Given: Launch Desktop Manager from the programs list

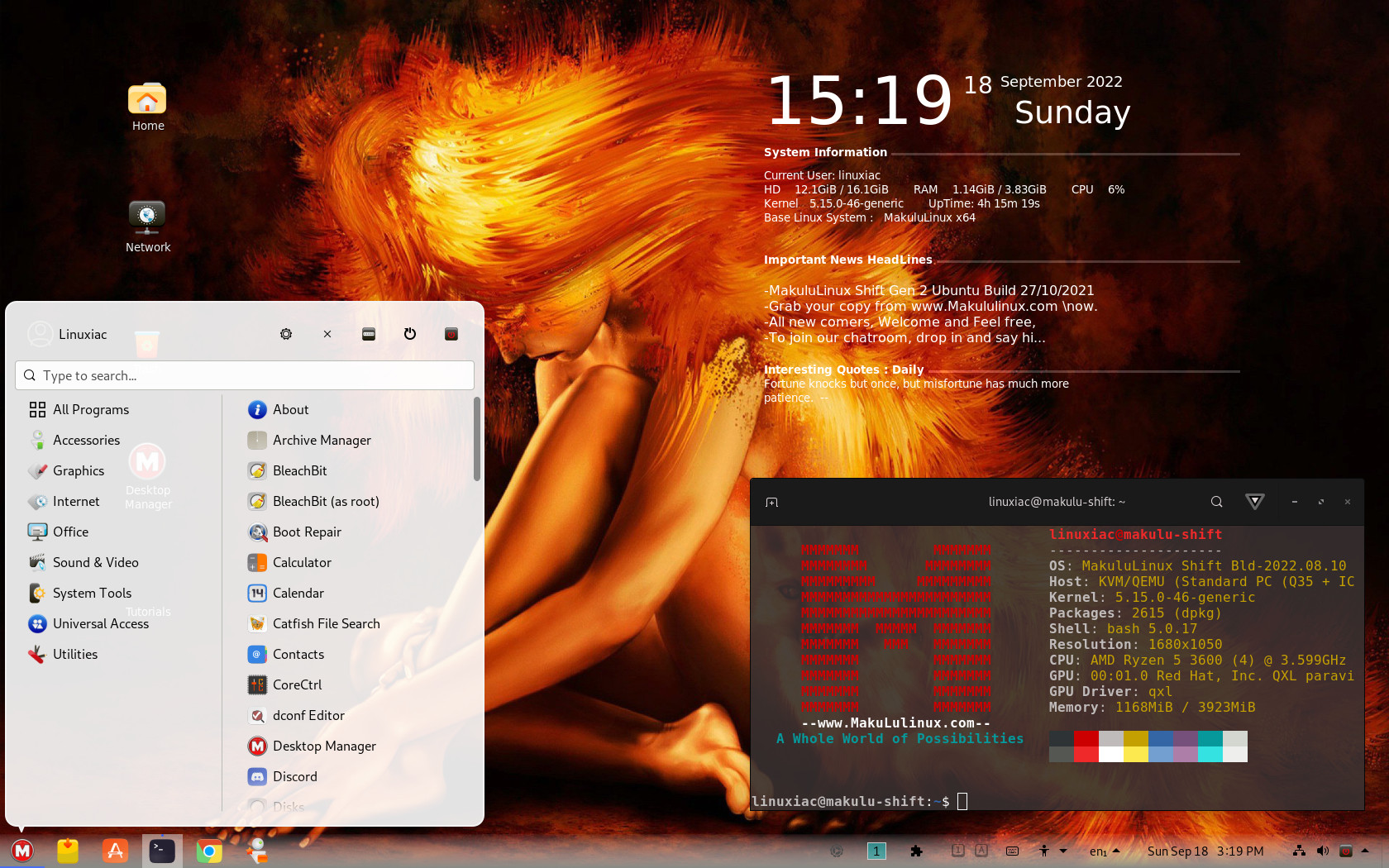Looking at the screenshot, I should [356, 746].
